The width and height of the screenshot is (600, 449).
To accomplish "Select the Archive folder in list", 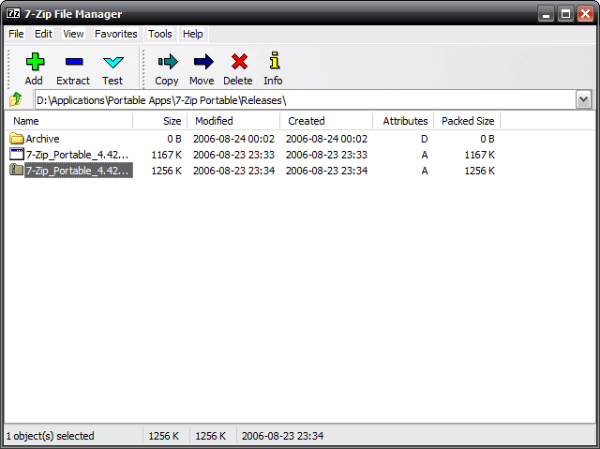I will tap(43, 139).
